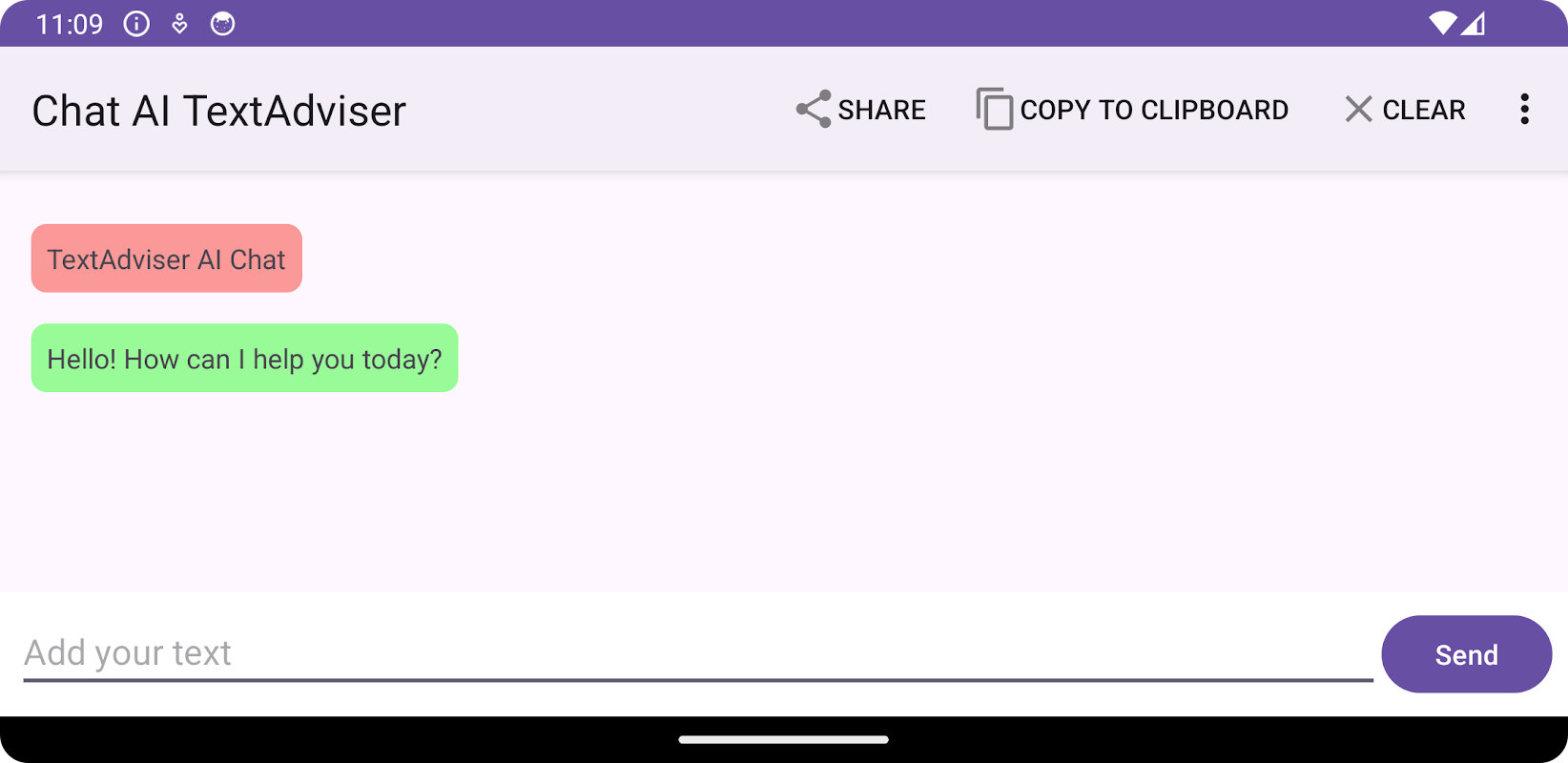1568x763 pixels.
Task: Tap the info icon in status bar
Action: pyautogui.click(x=136, y=24)
